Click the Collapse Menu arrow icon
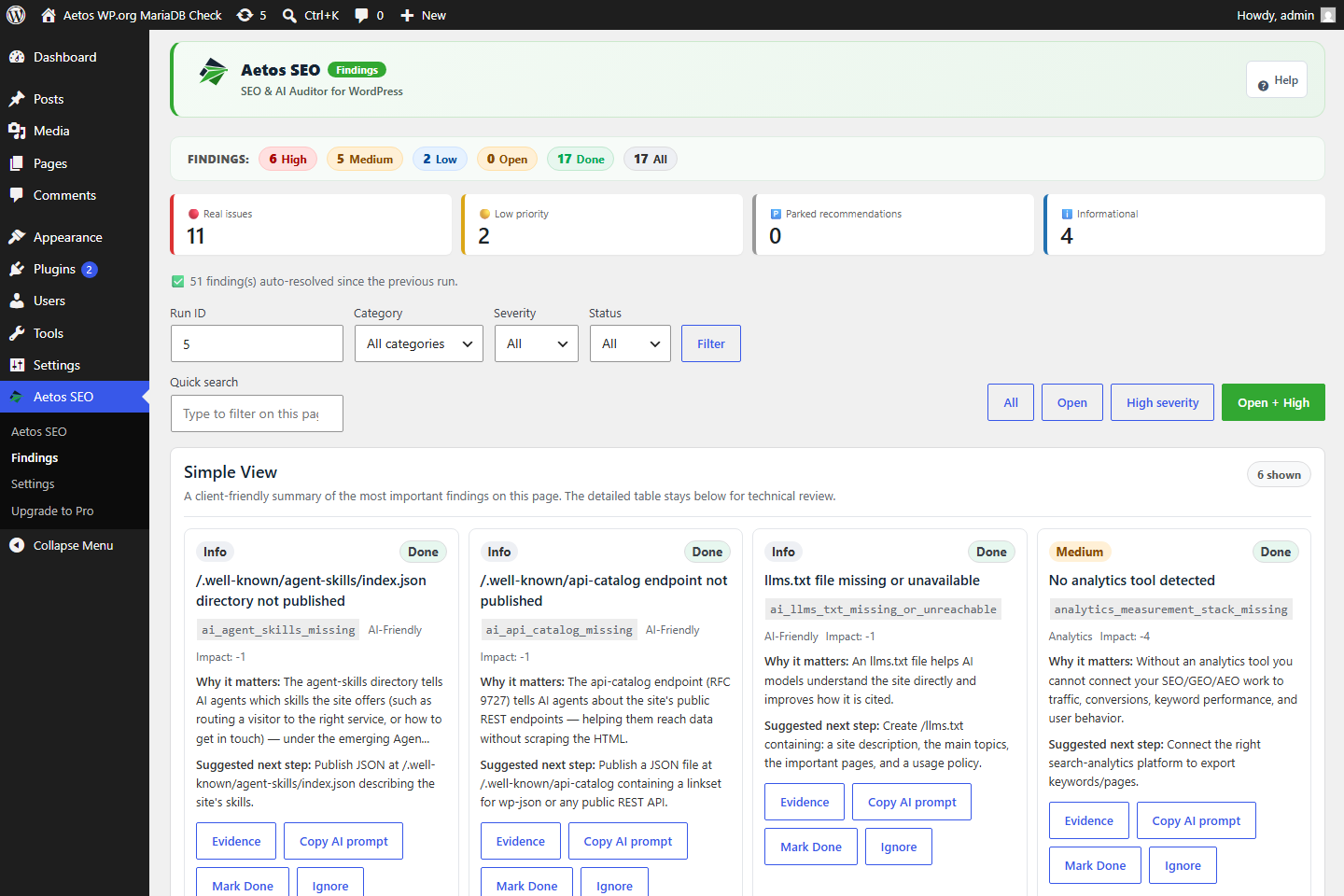The width and height of the screenshot is (1344, 896). (x=17, y=545)
